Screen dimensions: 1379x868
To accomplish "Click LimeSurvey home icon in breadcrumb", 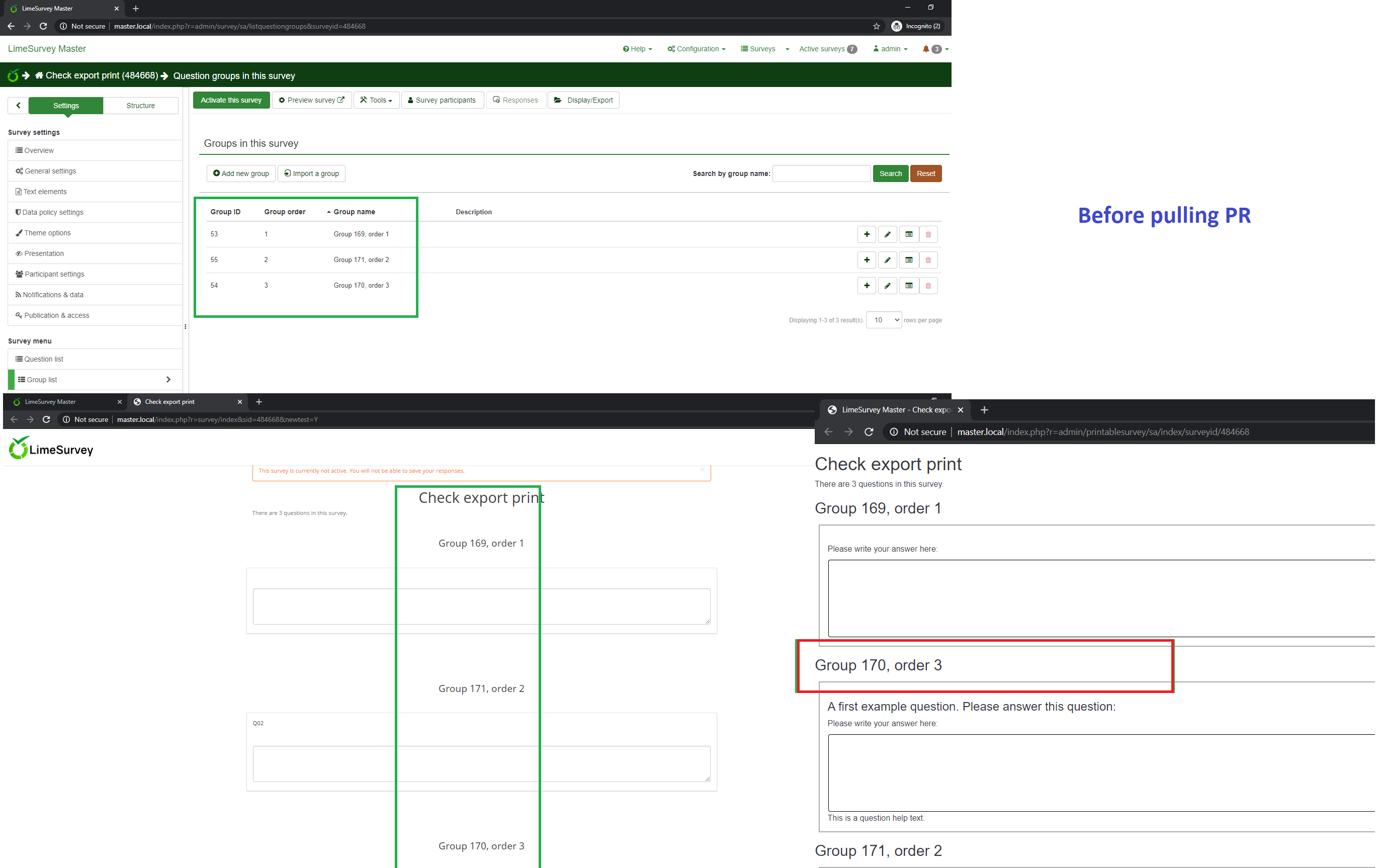I will [13, 75].
